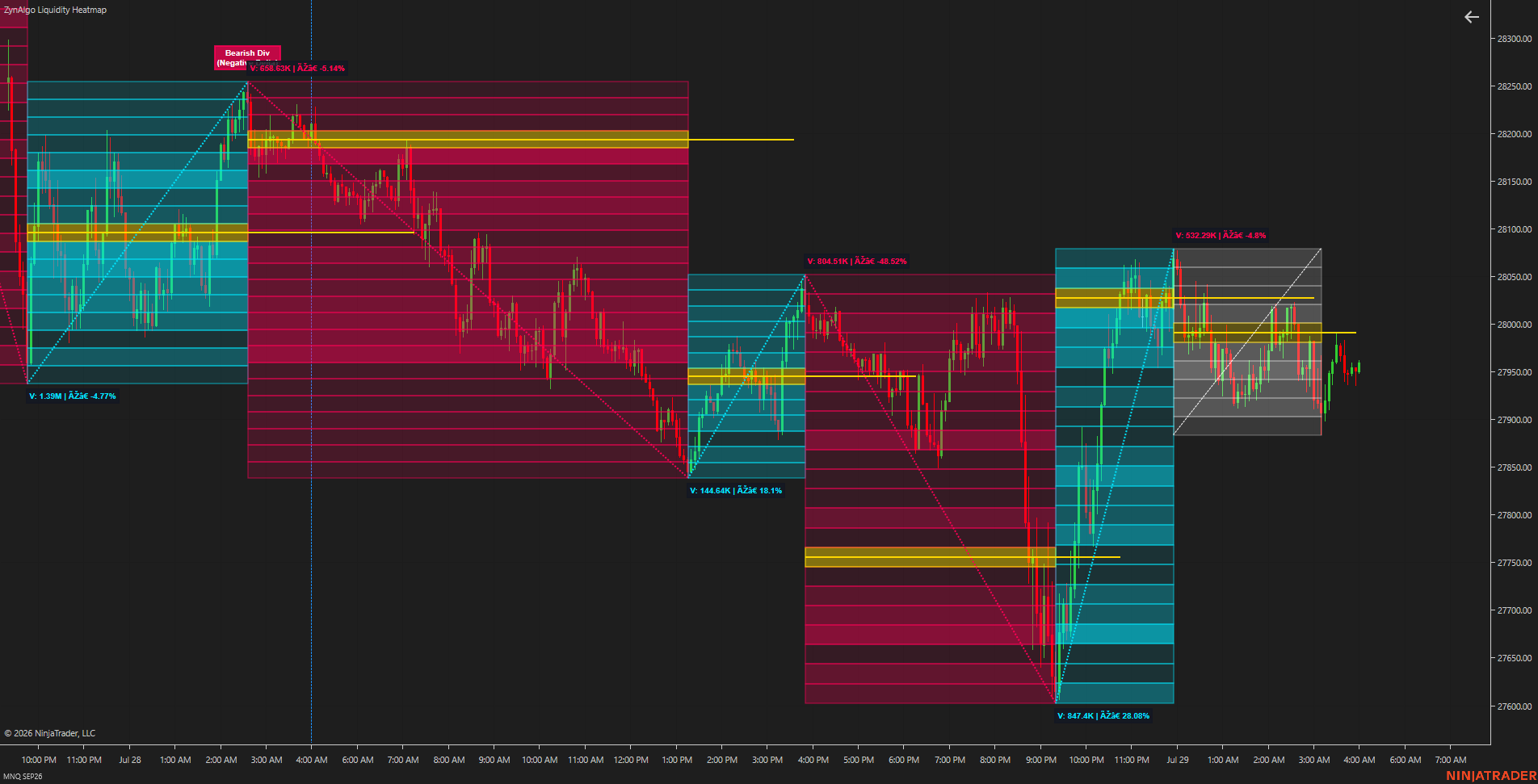Click the Jul 29 time axis label
1538x784 pixels.
click(1178, 760)
